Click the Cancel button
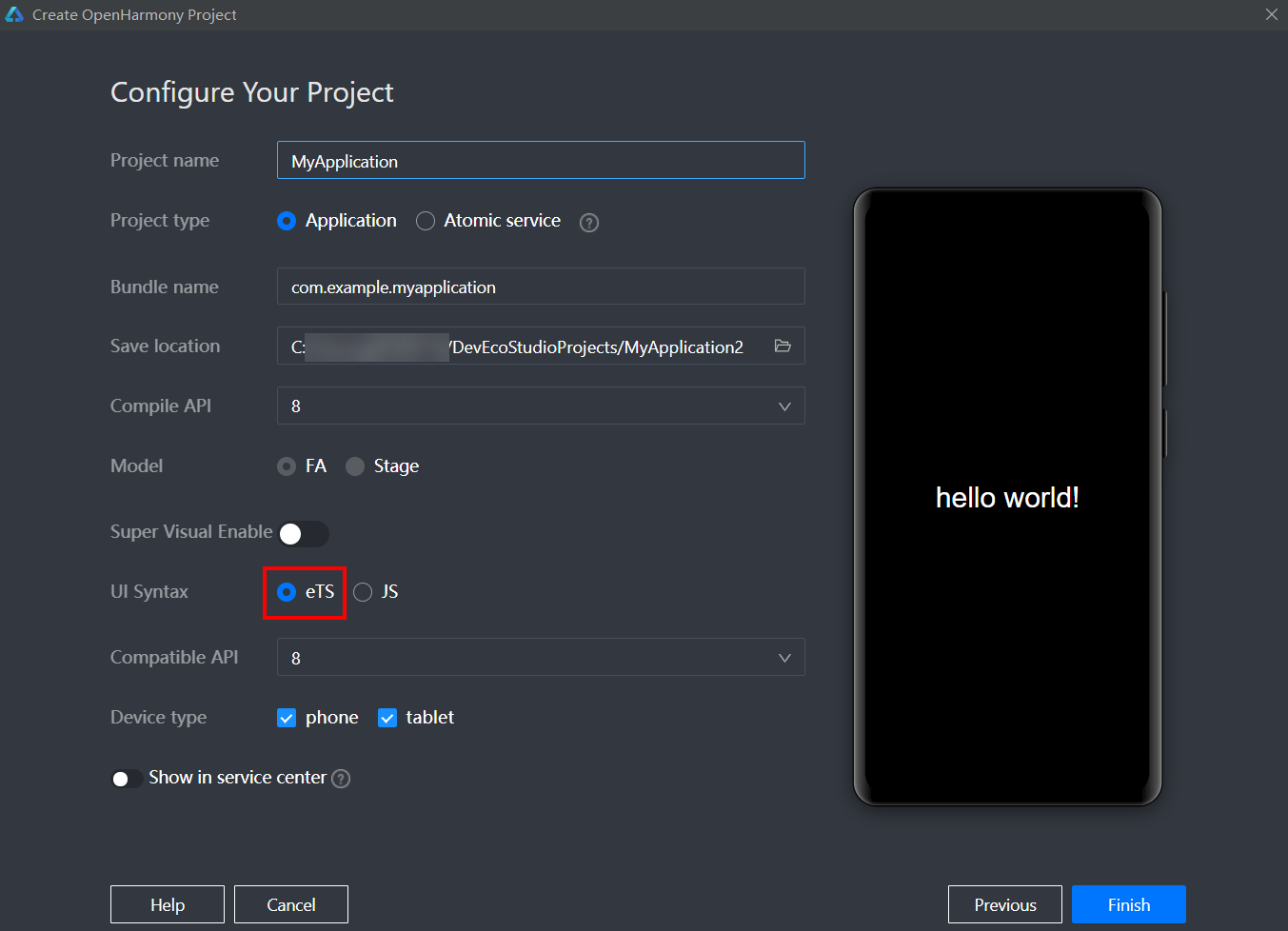Screen dimensions: 1288x931 [x=291, y=904]
